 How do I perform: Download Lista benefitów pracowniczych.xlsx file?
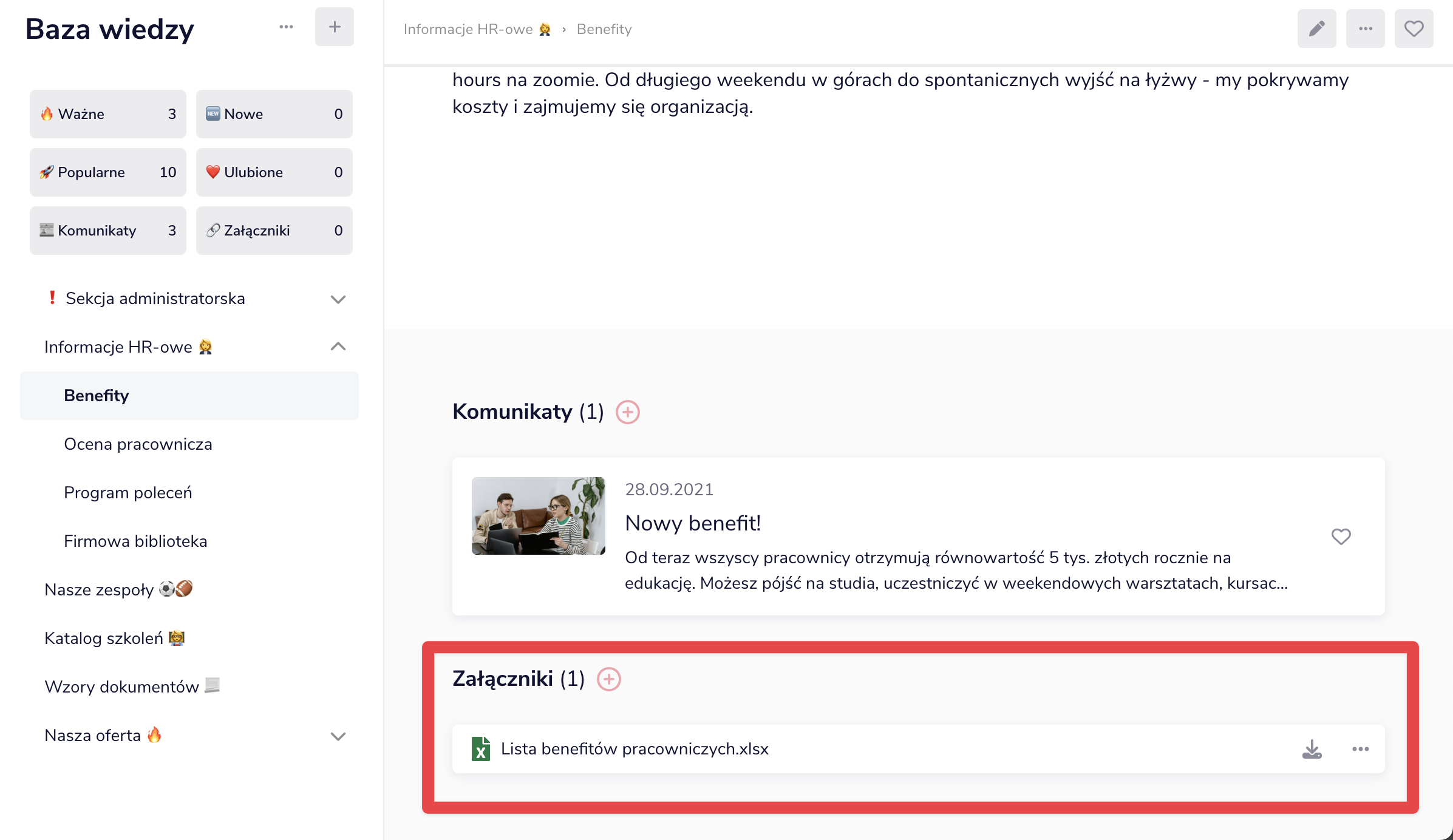(1312, 749)
